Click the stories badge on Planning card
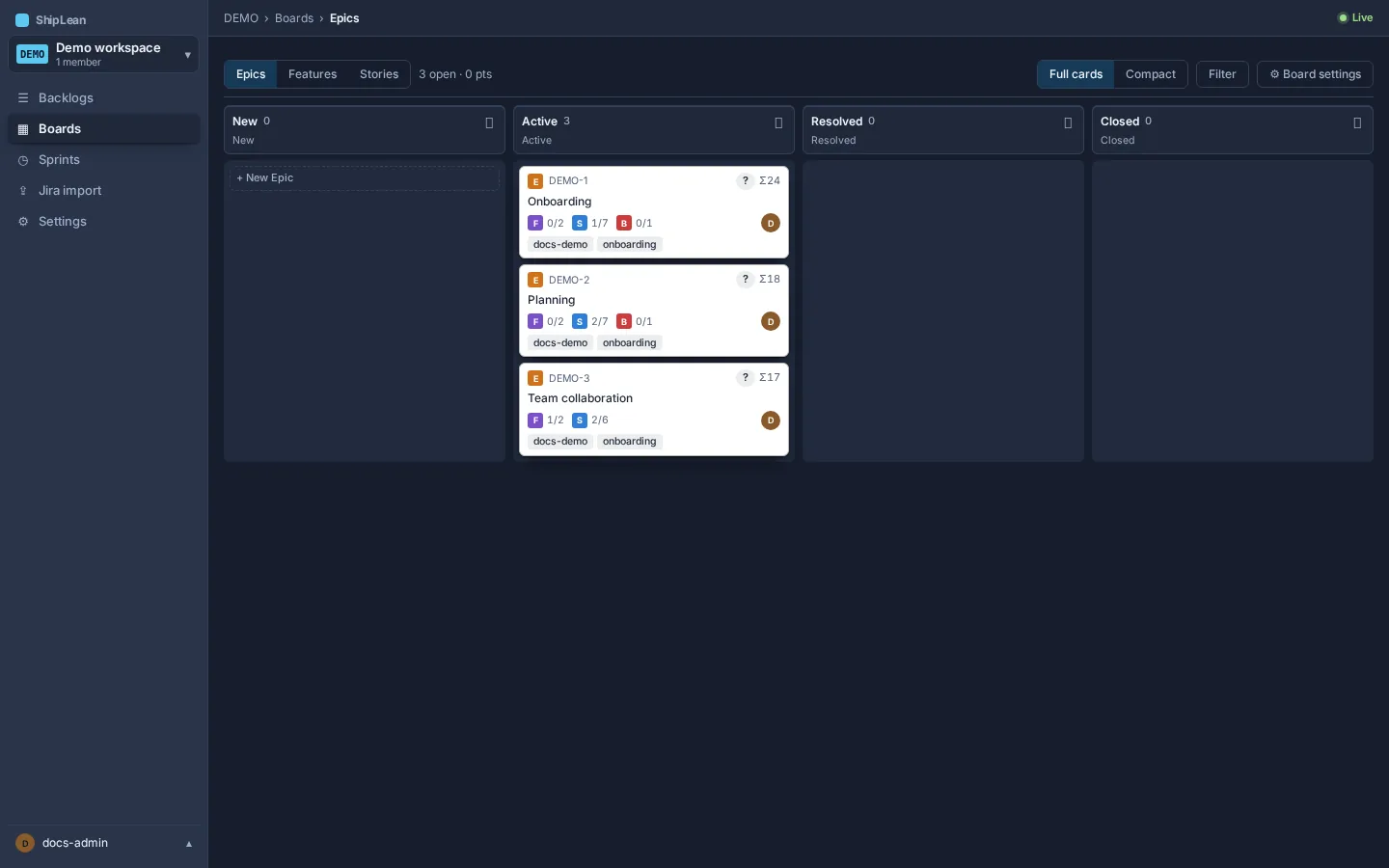This screenshot has width=1389, height=868. coord(590,322)
